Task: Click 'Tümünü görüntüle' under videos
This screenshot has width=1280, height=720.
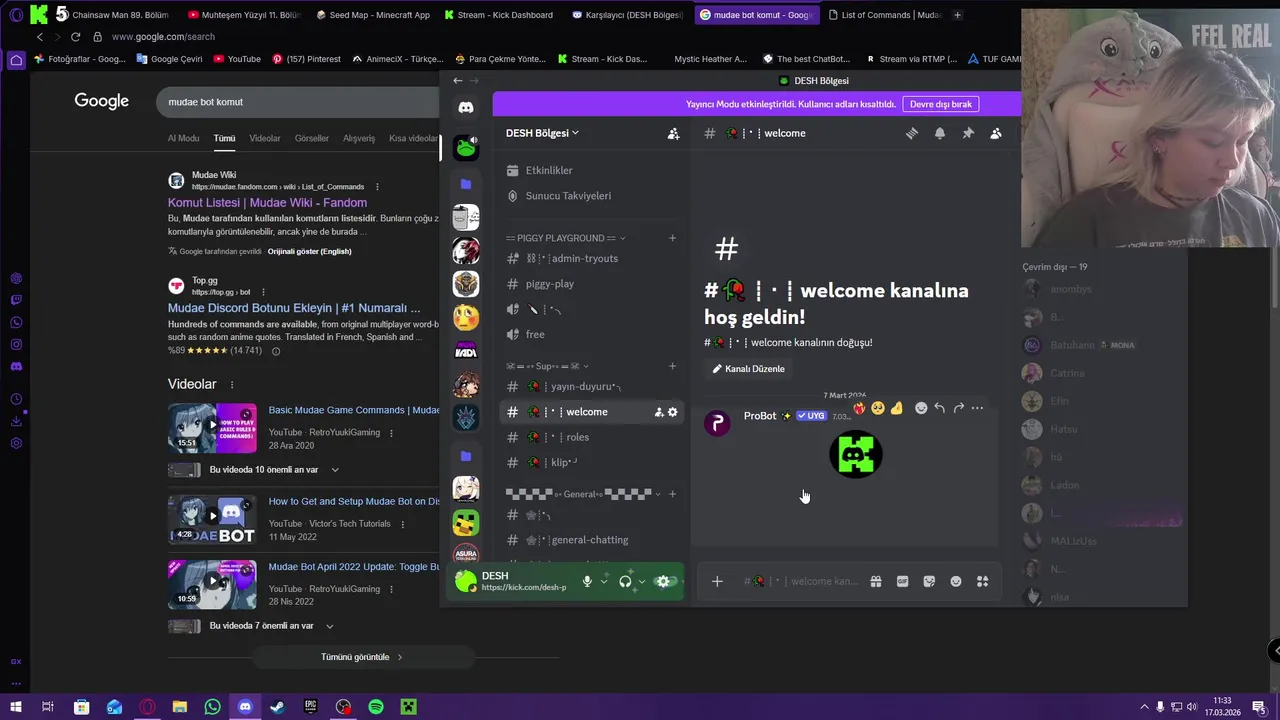Action: [x=362, y=657]
